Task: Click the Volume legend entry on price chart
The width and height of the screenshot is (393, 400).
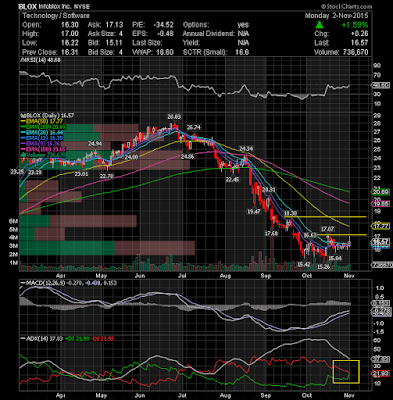Action: (x=43, y=155)
